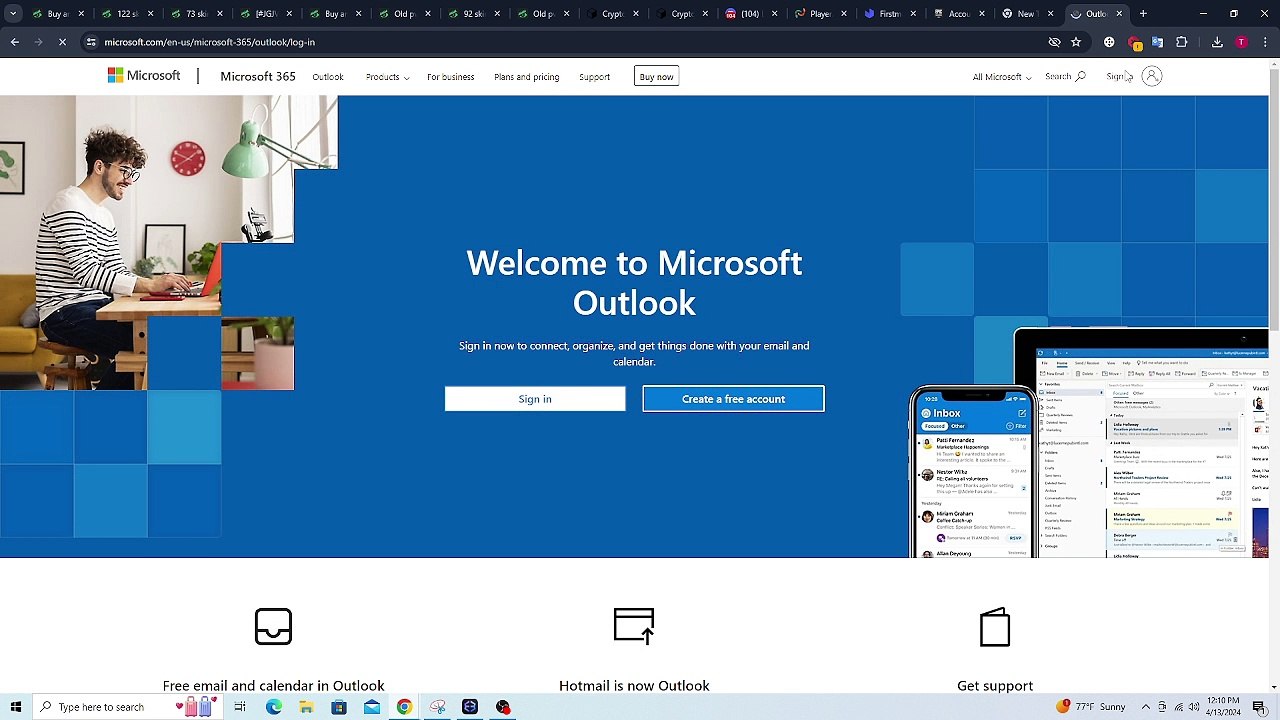Image resolution: width=1280 pixels, height=720 pixels.
Task: Open the tab search dropdown
Action: coord(14,14)
